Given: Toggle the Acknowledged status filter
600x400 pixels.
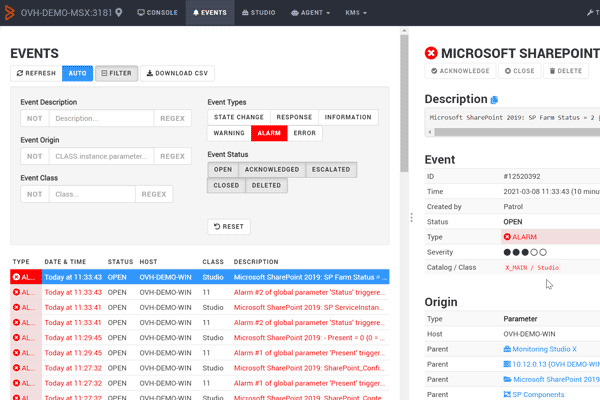Looking at the screenshot, I should point(272,170).
